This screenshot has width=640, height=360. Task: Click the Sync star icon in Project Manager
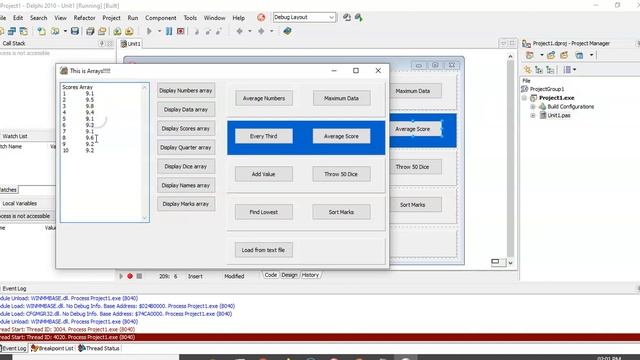pyautogui.click(x=528, y=70)
